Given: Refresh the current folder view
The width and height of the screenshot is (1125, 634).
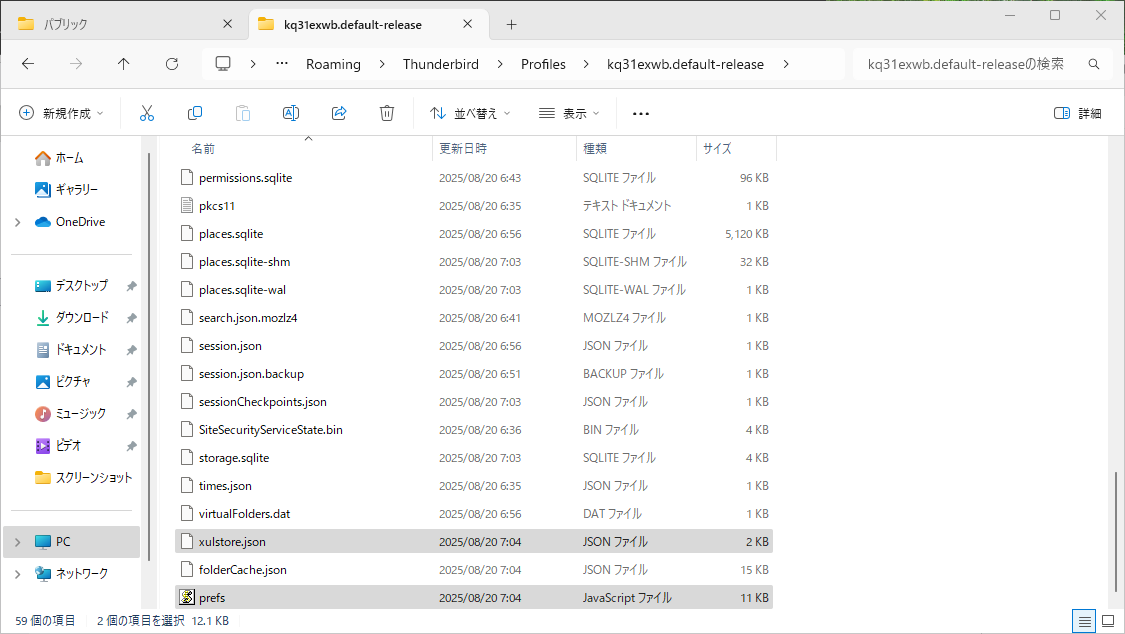Looking at the screenshot, I should pos(172,64).
